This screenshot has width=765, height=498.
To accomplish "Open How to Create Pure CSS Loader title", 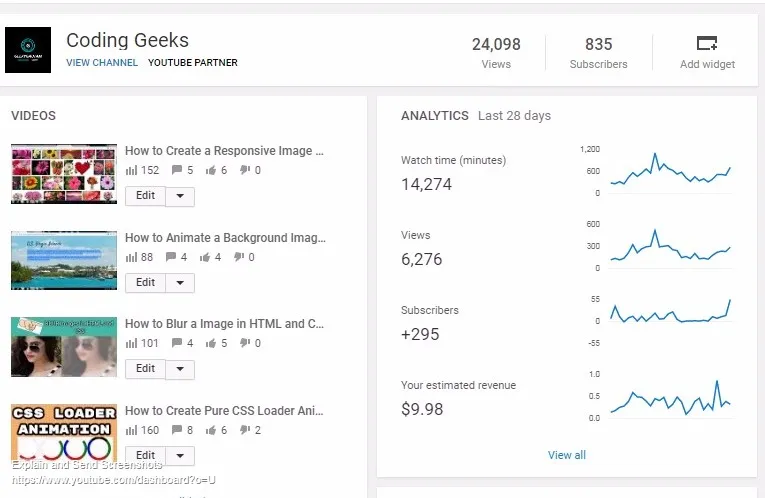I will click(224, 411).
